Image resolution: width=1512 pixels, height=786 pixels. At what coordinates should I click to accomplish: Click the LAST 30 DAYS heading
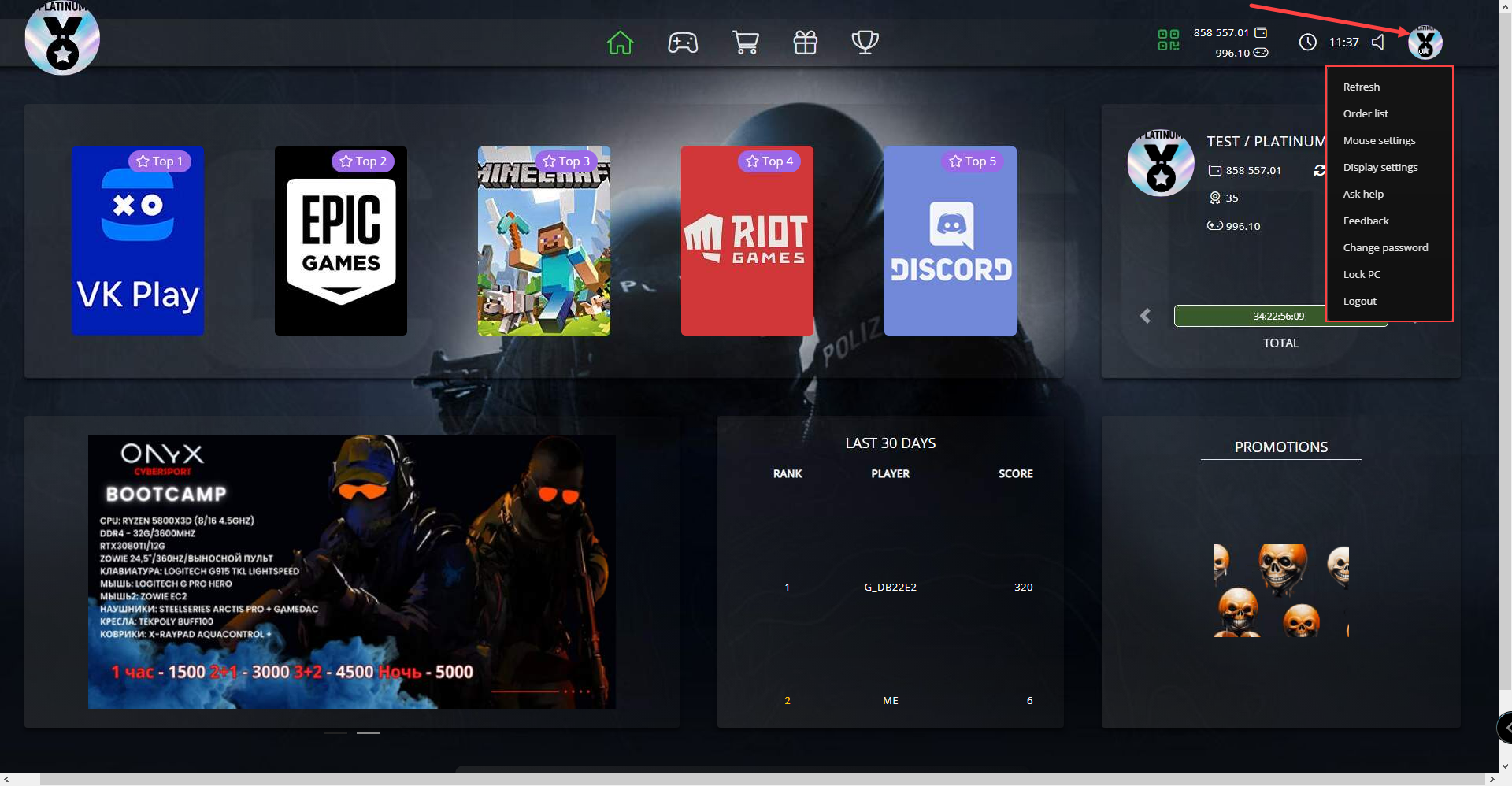[891, 443]
